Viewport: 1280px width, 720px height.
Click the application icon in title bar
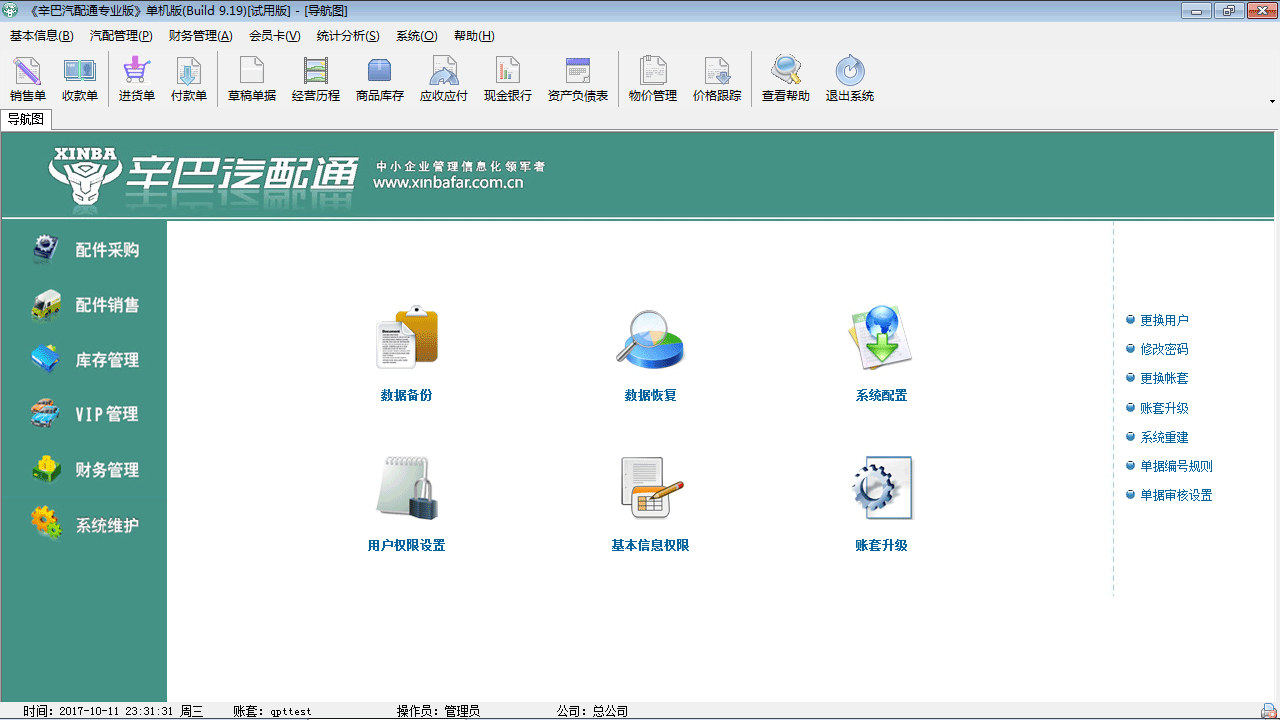pos(10,10)
